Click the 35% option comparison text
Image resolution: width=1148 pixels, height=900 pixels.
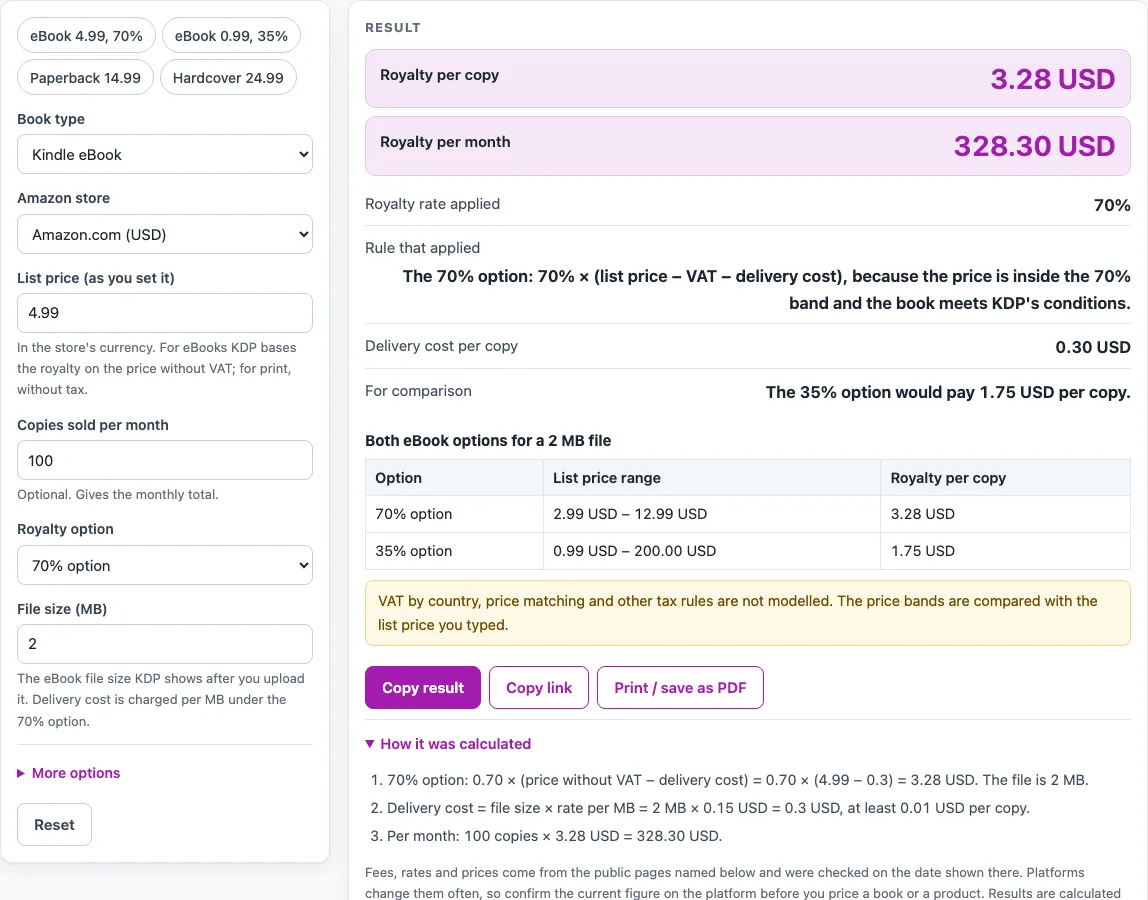[947, 393]
